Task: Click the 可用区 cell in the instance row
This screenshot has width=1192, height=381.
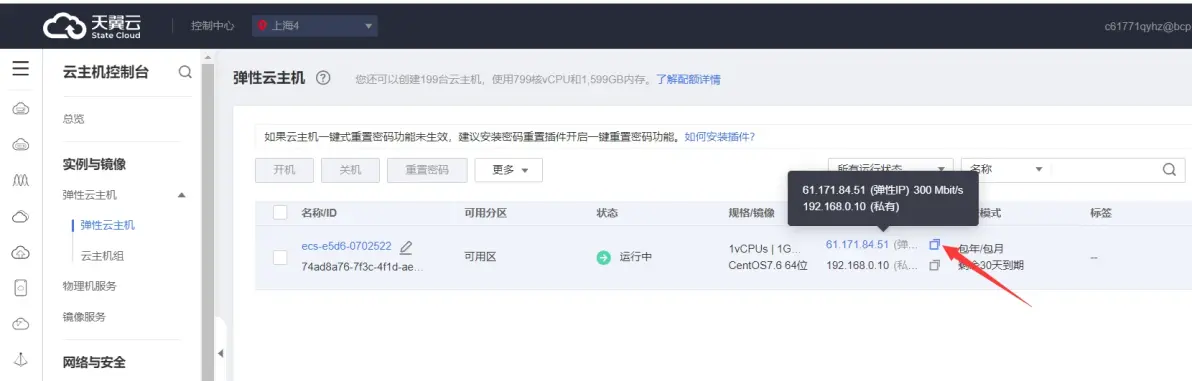Action: (480, 258)
